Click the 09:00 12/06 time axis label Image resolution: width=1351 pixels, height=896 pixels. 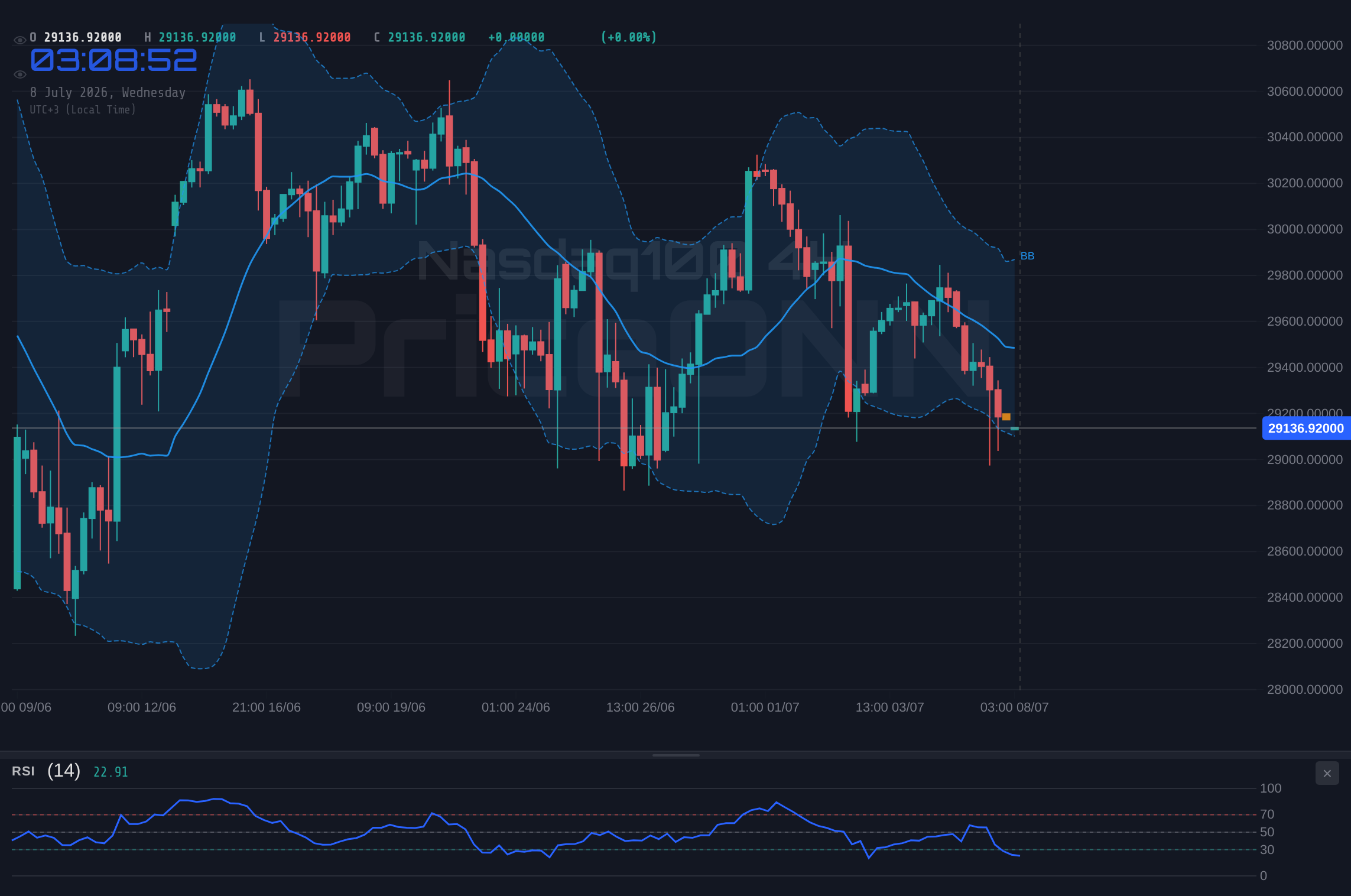142,707
